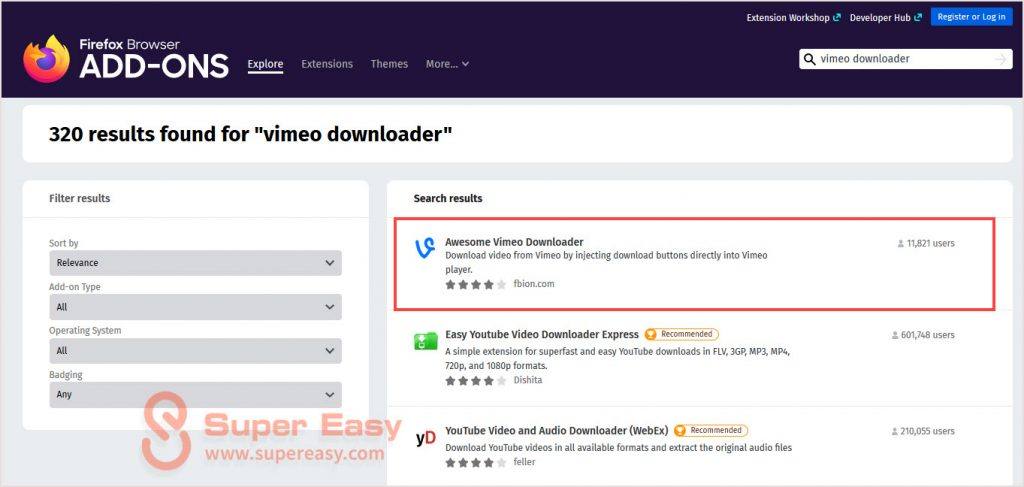Click the Awesome Vimeo Downloader description text

[x=606, y=262]
